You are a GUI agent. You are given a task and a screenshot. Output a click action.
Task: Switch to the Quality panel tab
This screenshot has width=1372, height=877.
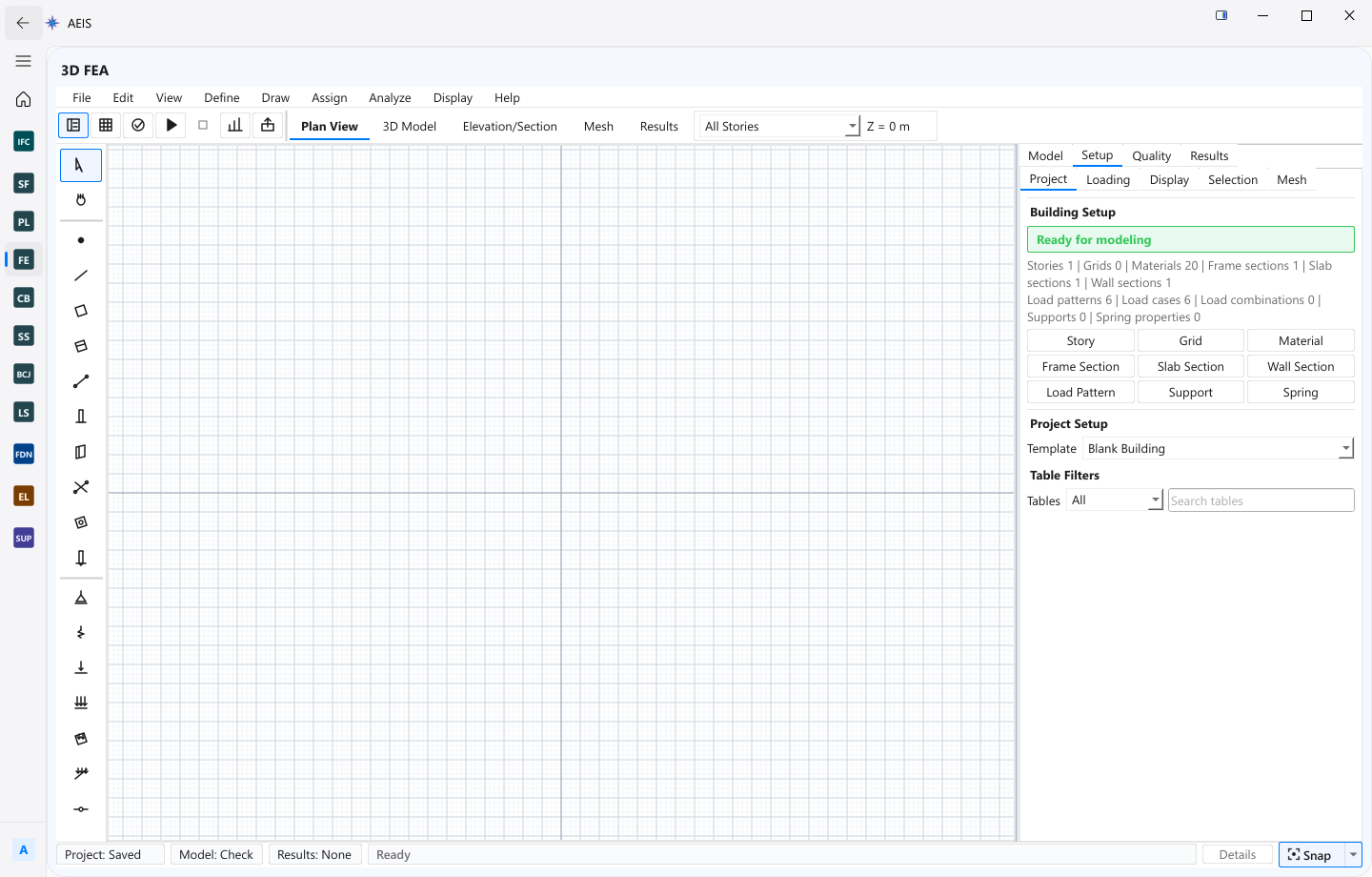tap(1152, 155)
